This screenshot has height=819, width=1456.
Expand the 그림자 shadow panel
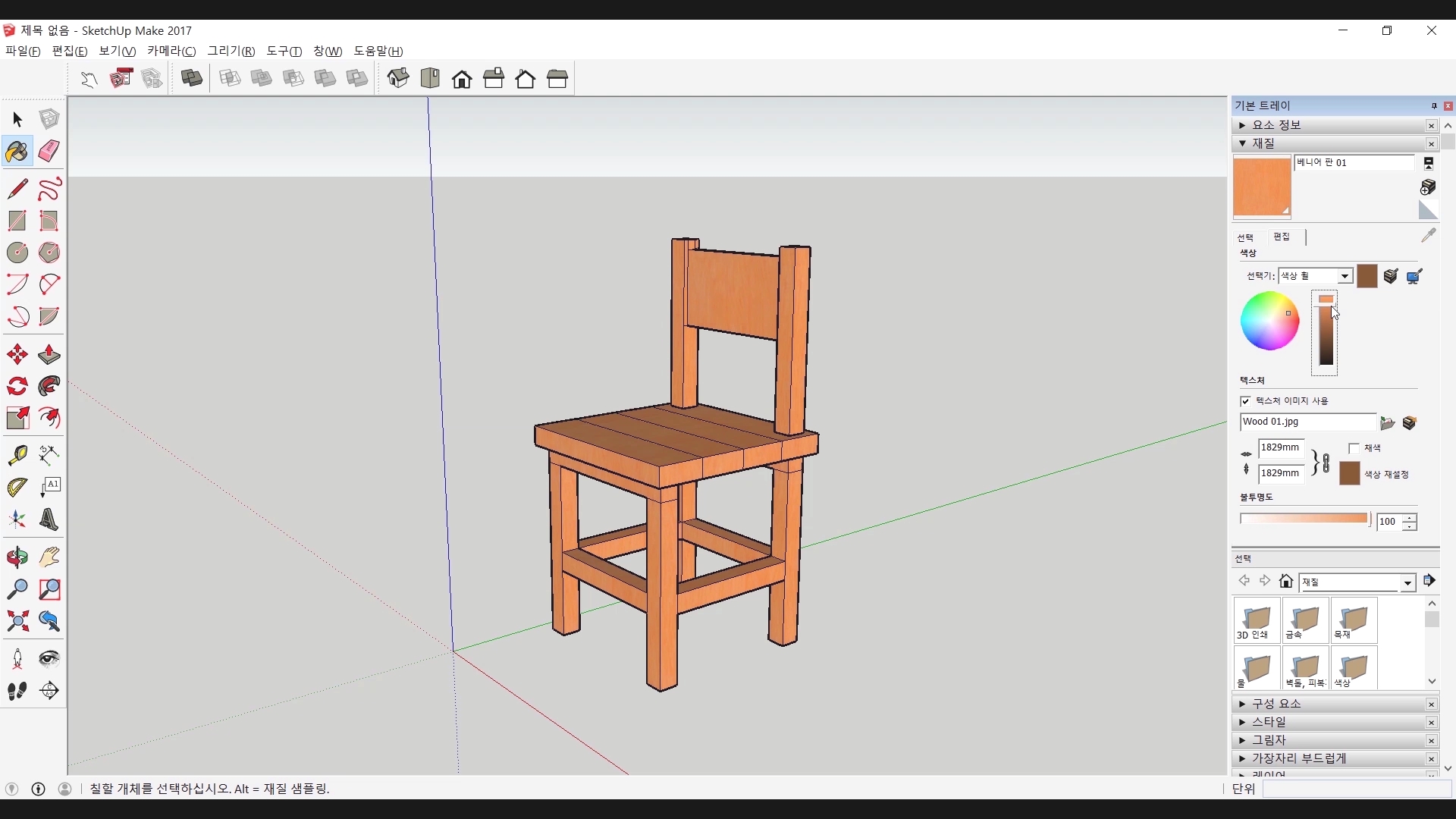pos(1269,740)
